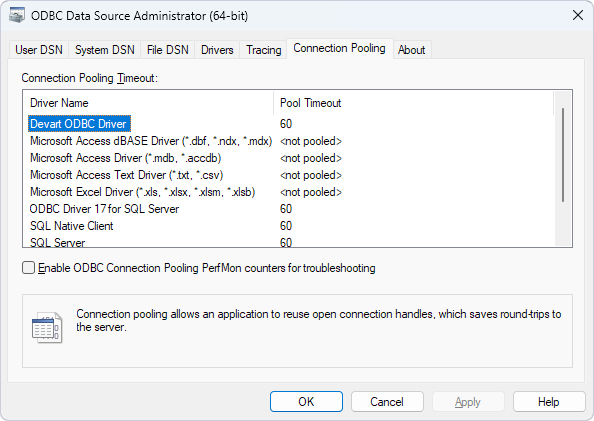Click the ODBC Administrator title bar icon
This screenshot has height=421, width=594.
click(17, 16)
